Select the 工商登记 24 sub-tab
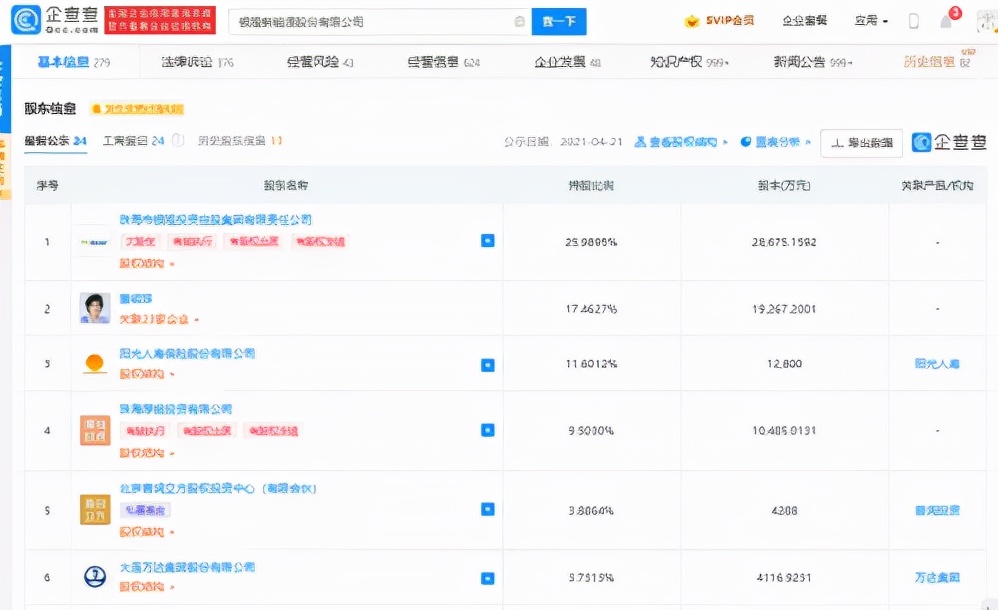The width and height of the screenshot is (998, 610). pyautogui.click(x=134, y=141)
